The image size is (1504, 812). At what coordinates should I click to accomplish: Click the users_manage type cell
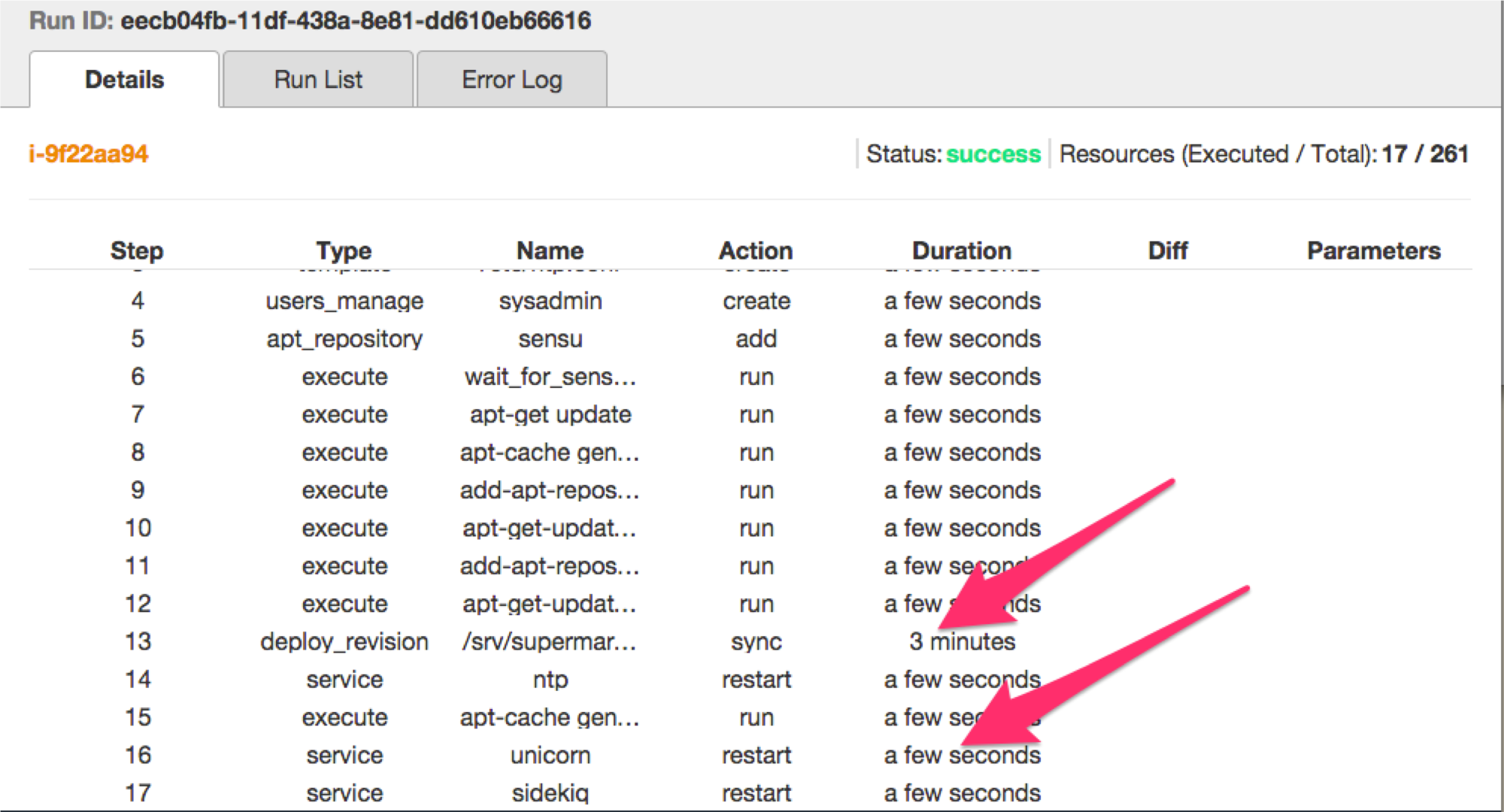coord(344,301)
